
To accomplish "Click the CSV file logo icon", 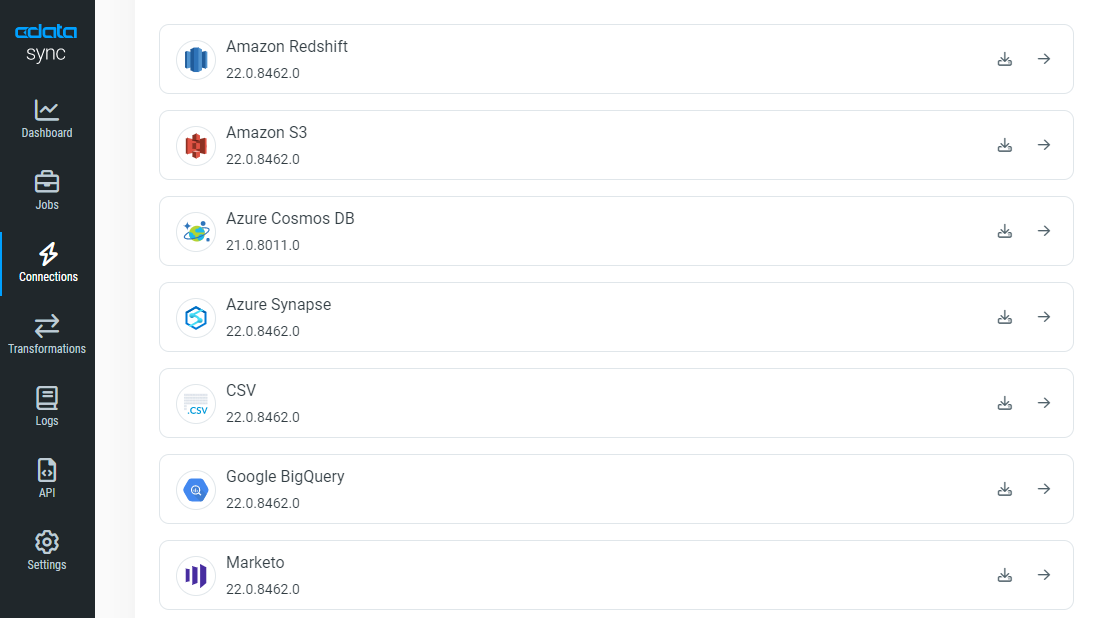I will coord(196,404).
